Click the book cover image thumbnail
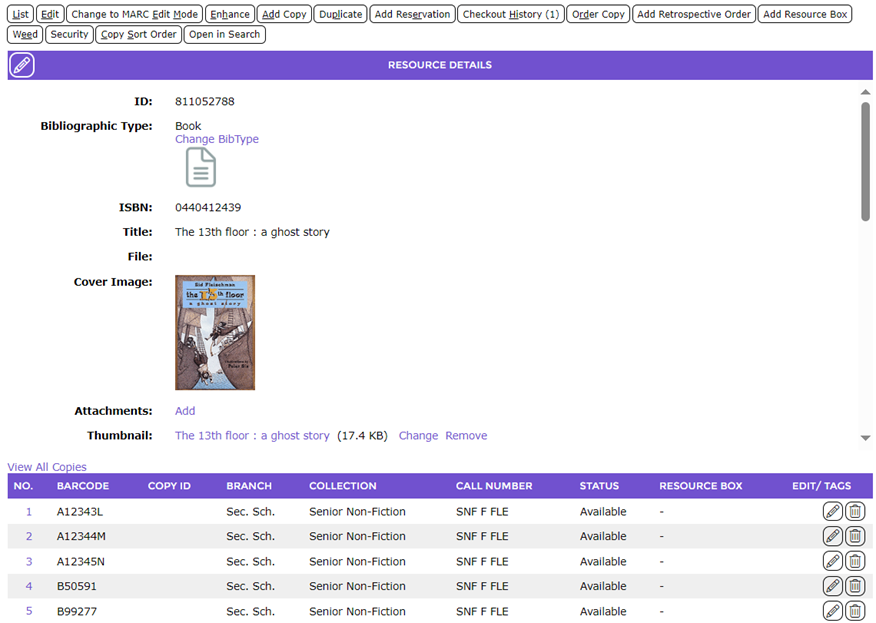The image size is (876, 623). (215, 332)
